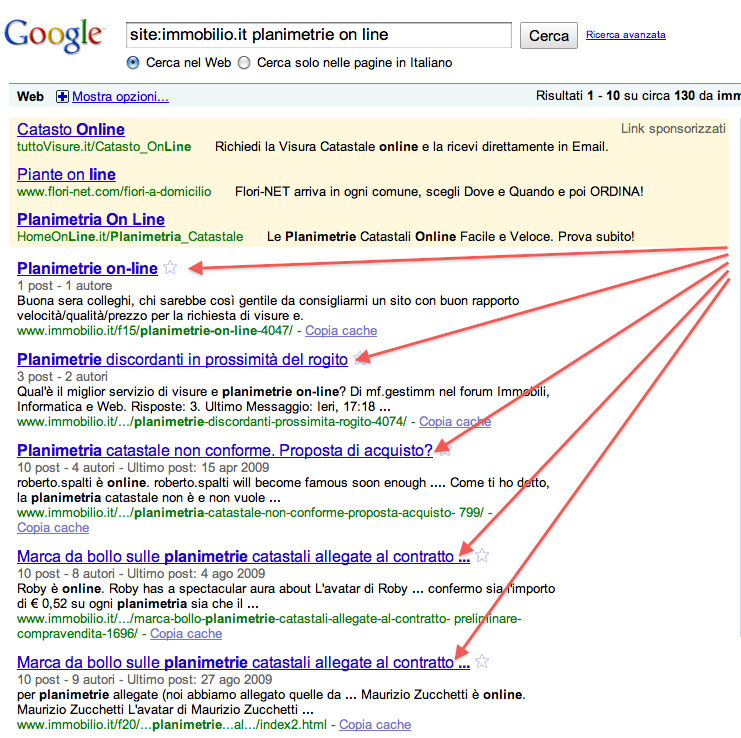Viewport: 741px width, 738px height.
Task: Click the HomeOnLine.it/Planimetria_Catastale URL
Action: (x=130, y=237)
